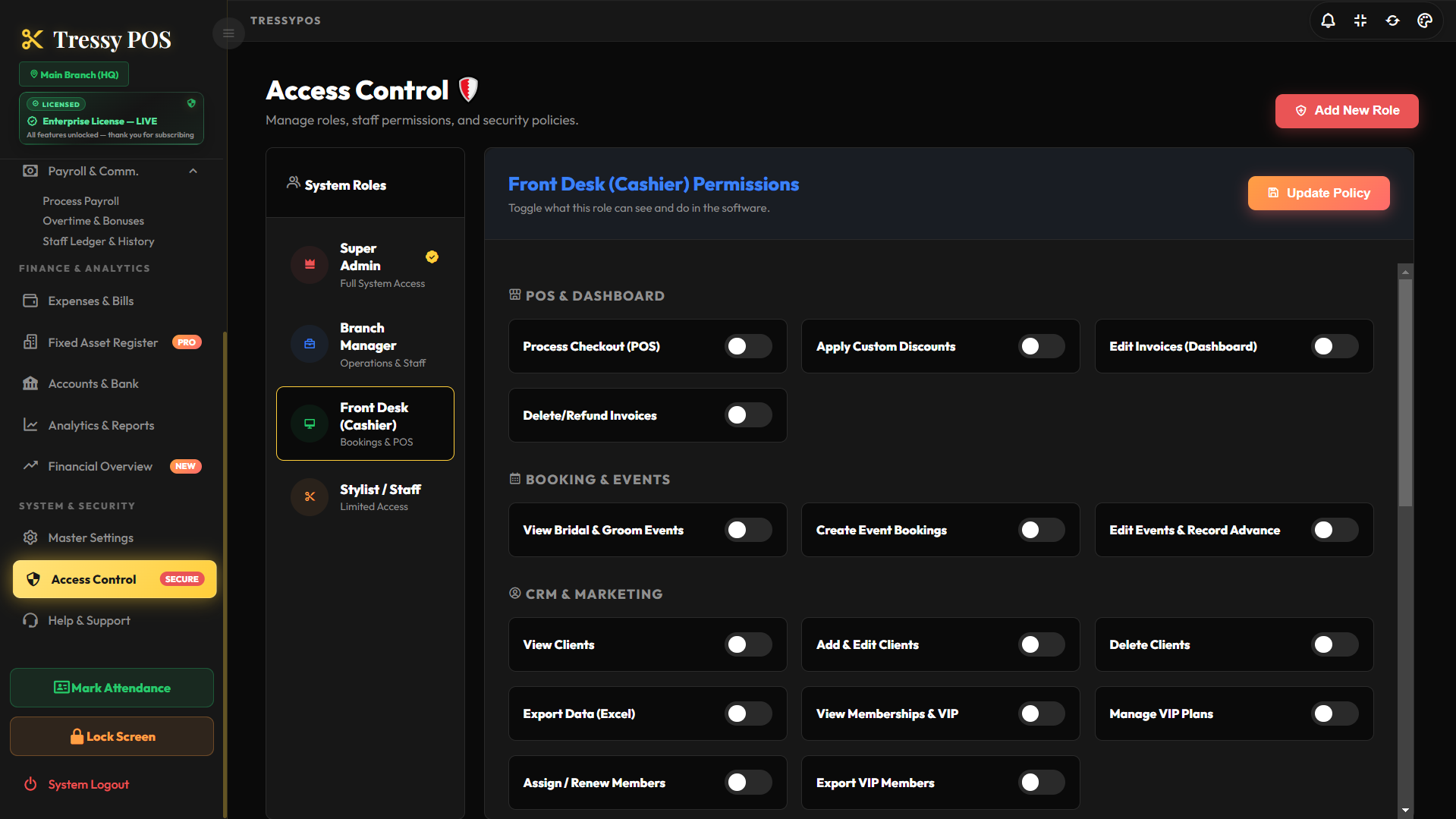Click the Expenses & Bills wallet icon
This screenshot has width=1456, height=819.
tap(30, 301)
